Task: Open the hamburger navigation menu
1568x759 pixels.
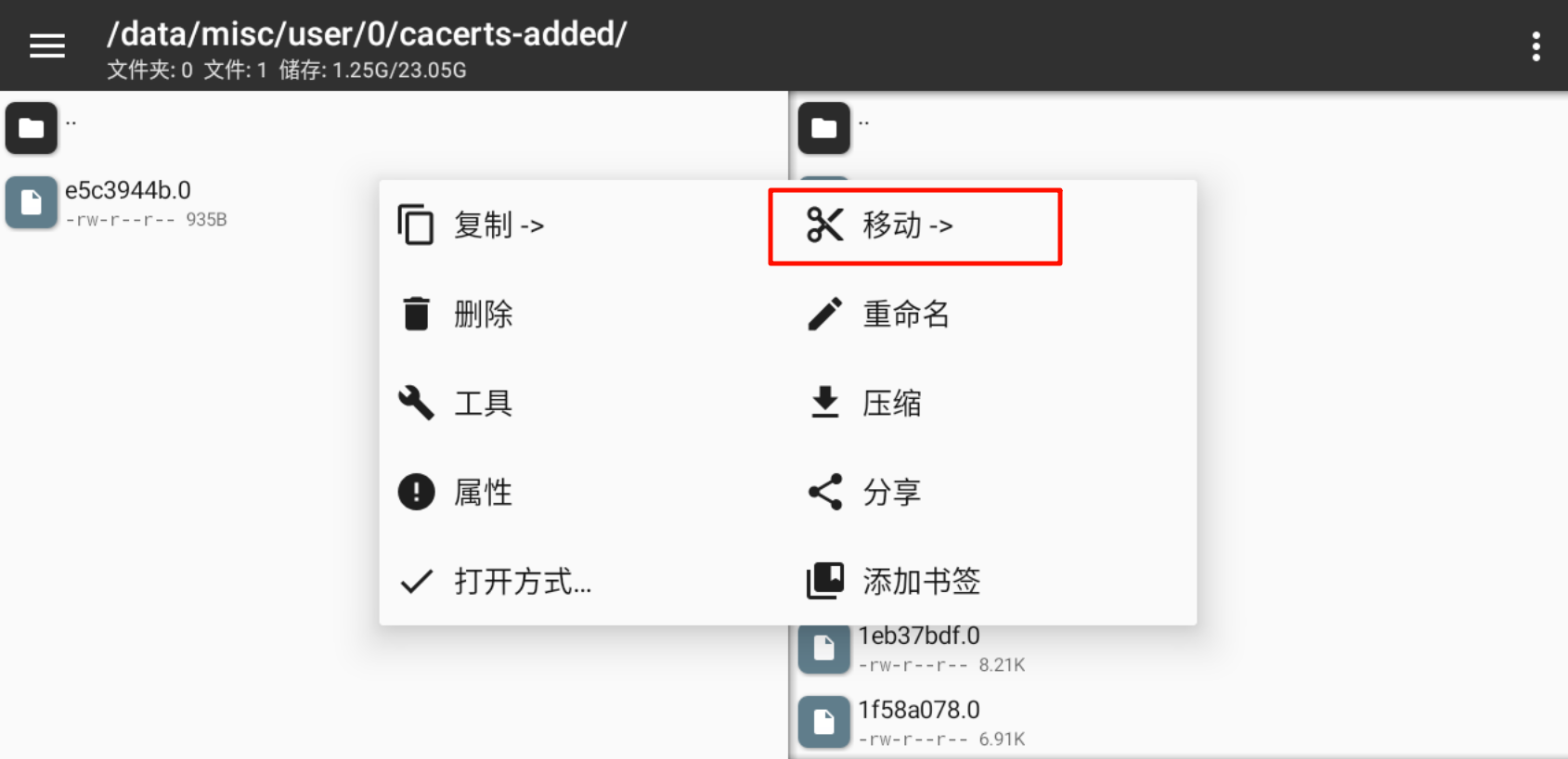Action: click(x=47, y=45)
